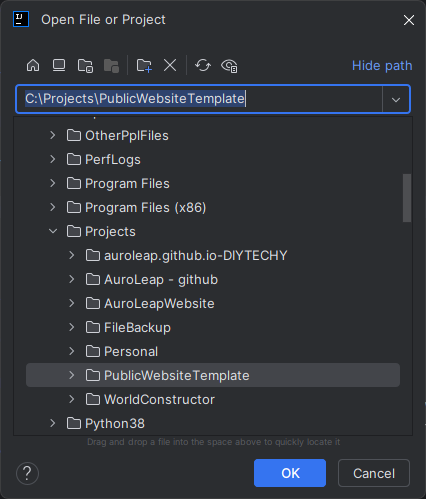Create a new folder via toolbar icon
The width and height of the screenshot is (426, 499).
(x=144, y=66)
